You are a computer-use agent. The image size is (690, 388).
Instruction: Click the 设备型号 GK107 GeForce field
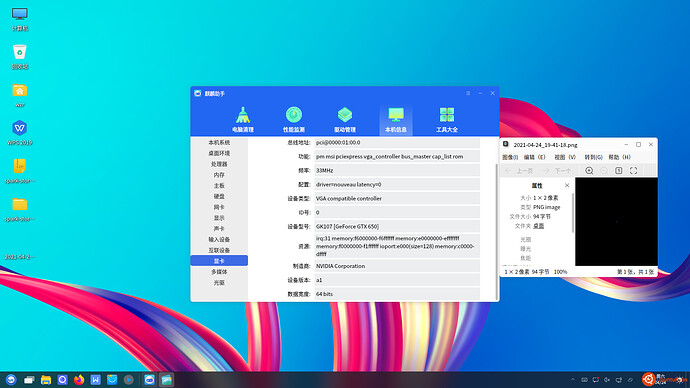click(397, 227)
